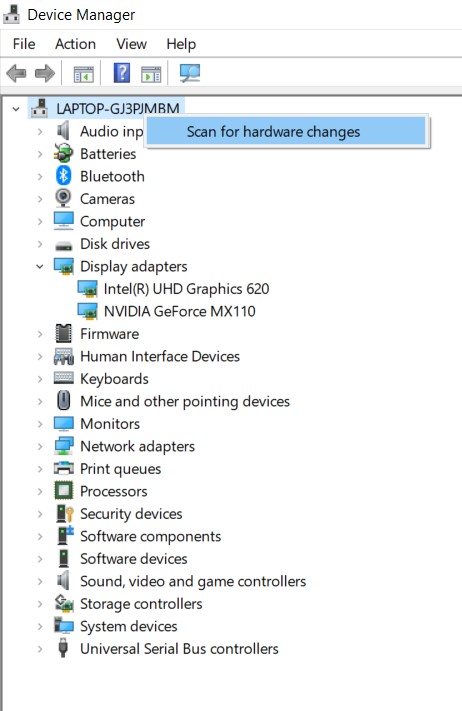Click the System devices icon
Viewport: 462px width, 711px height.
pos(63,625)
